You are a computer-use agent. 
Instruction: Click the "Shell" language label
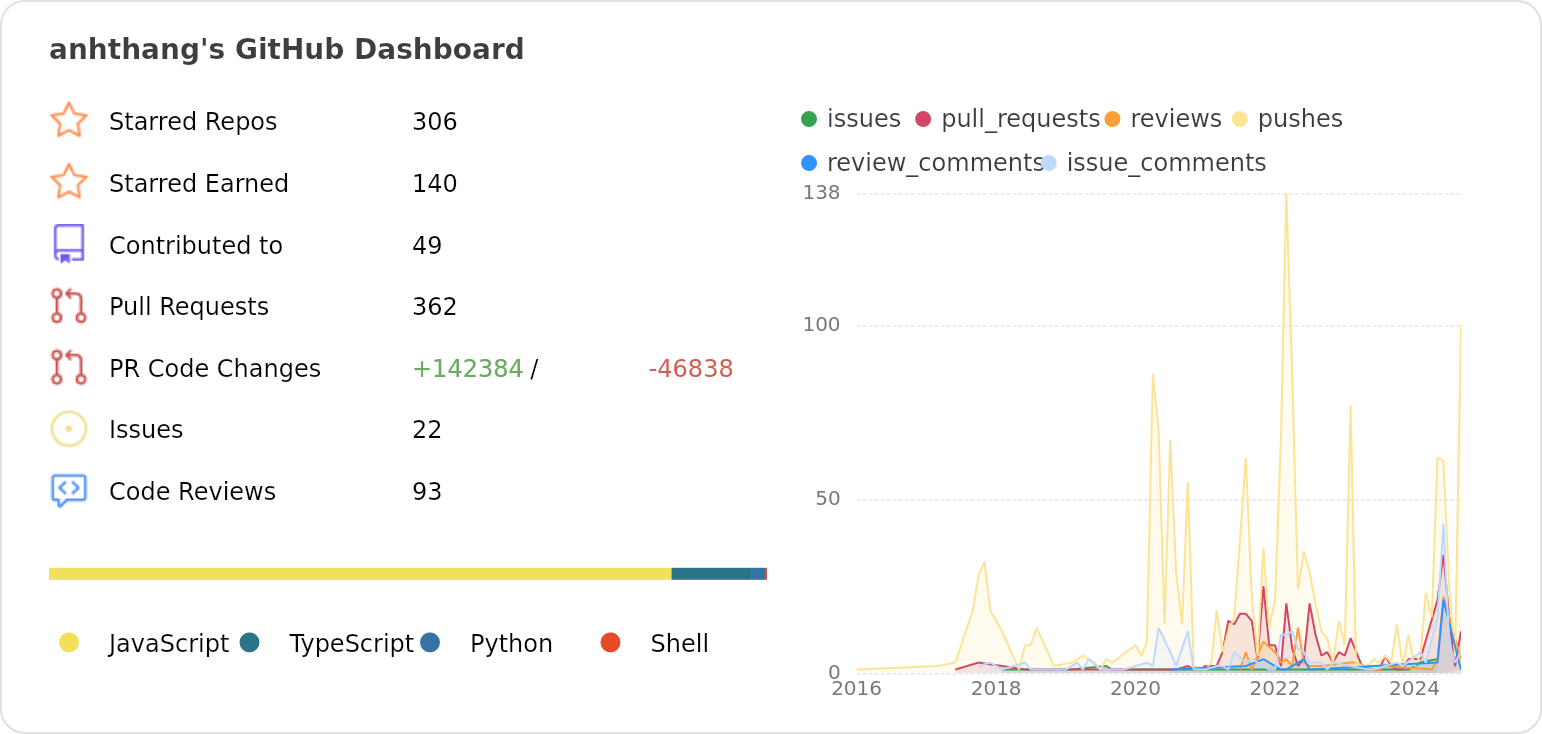click(680, 644)
